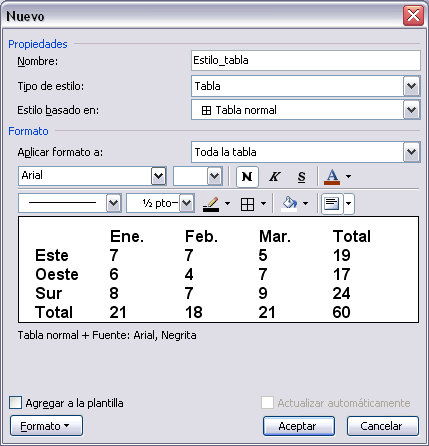Click the shading paint bucket icon
The height and width of the screenshot is (446, 429).
point(289,203)
